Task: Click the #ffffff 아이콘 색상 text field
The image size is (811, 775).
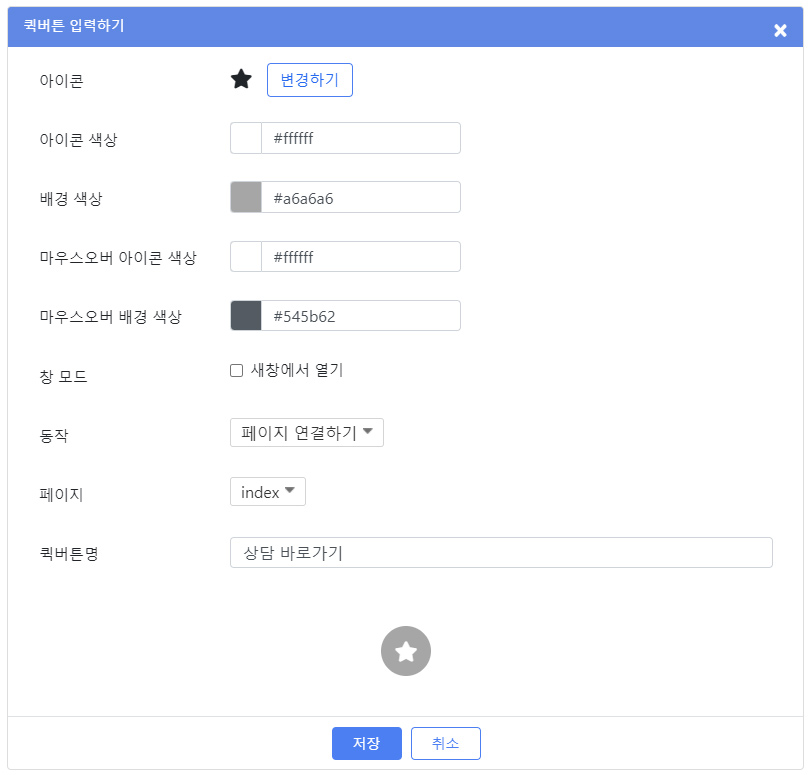Action: coord(361,138)
